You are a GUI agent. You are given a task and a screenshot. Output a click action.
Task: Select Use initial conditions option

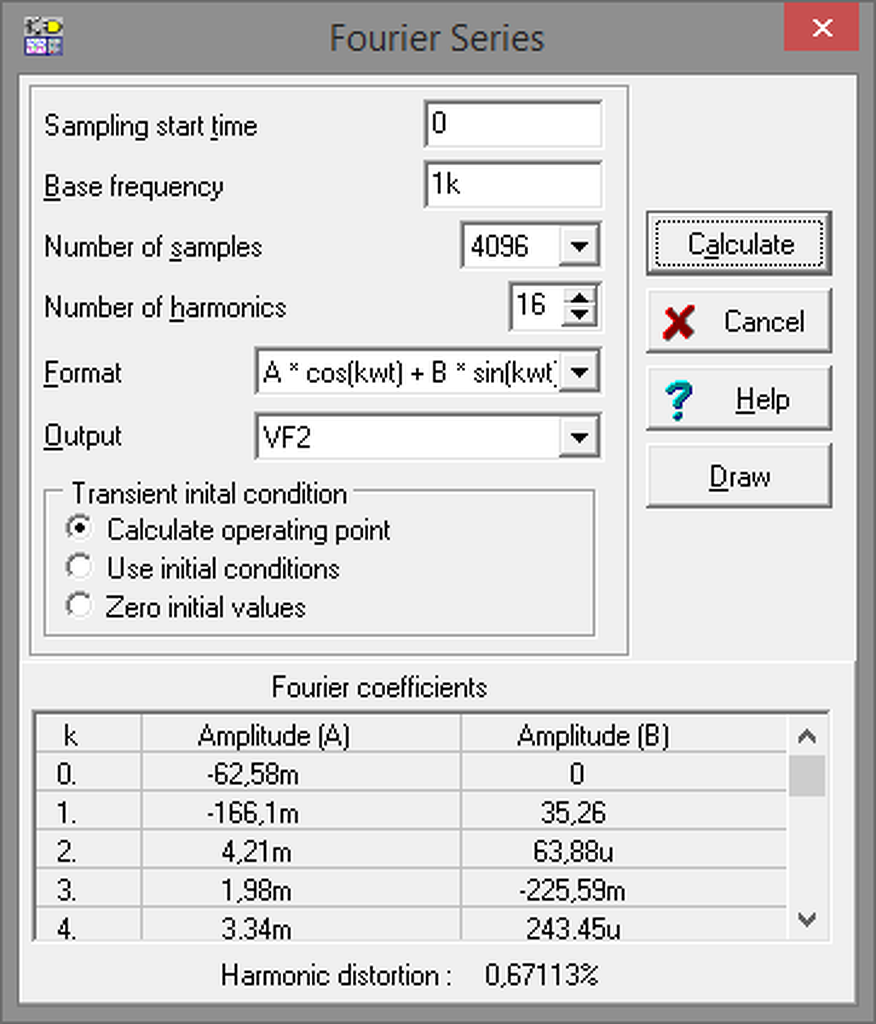[x=78, y=568]
